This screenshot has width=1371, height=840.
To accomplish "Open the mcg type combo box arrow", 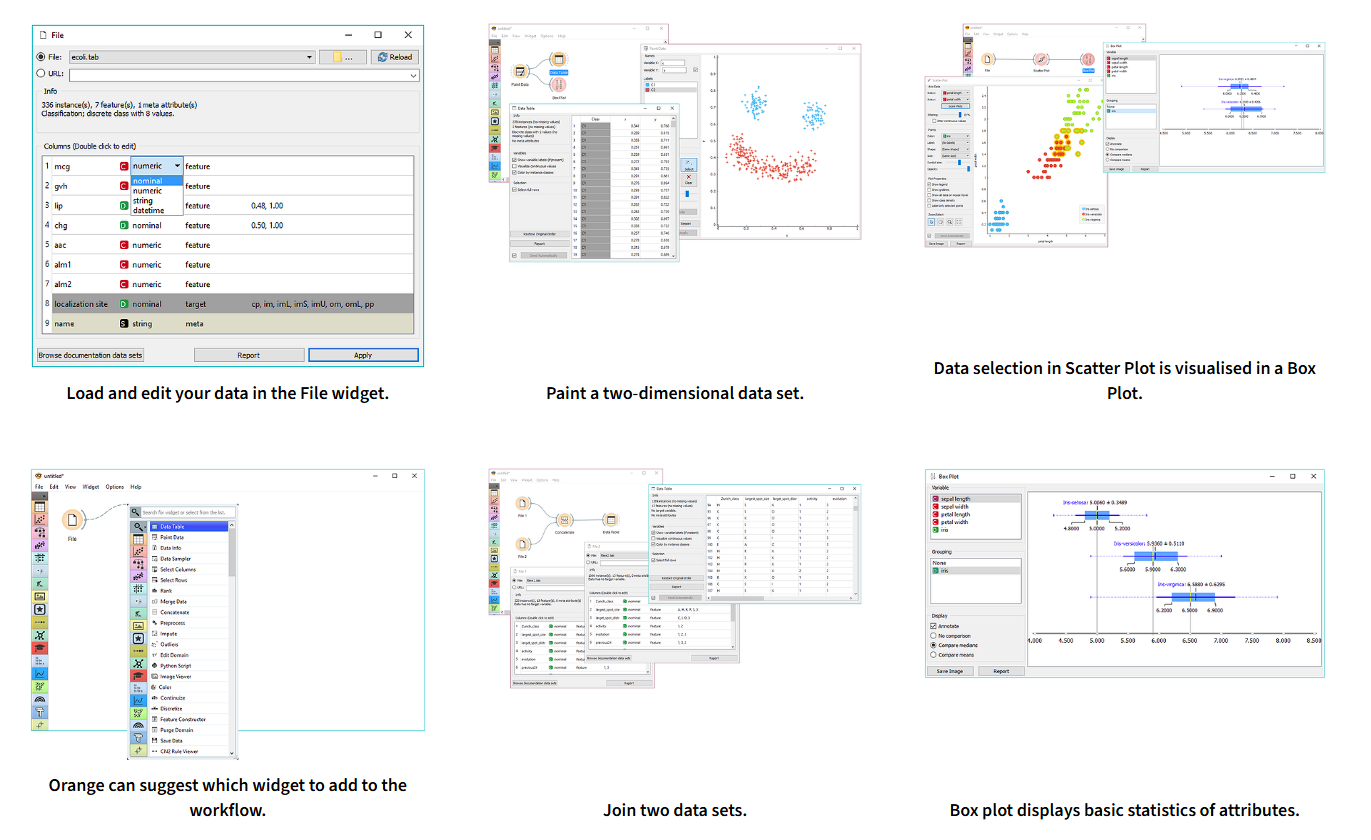I will (177, 166).
